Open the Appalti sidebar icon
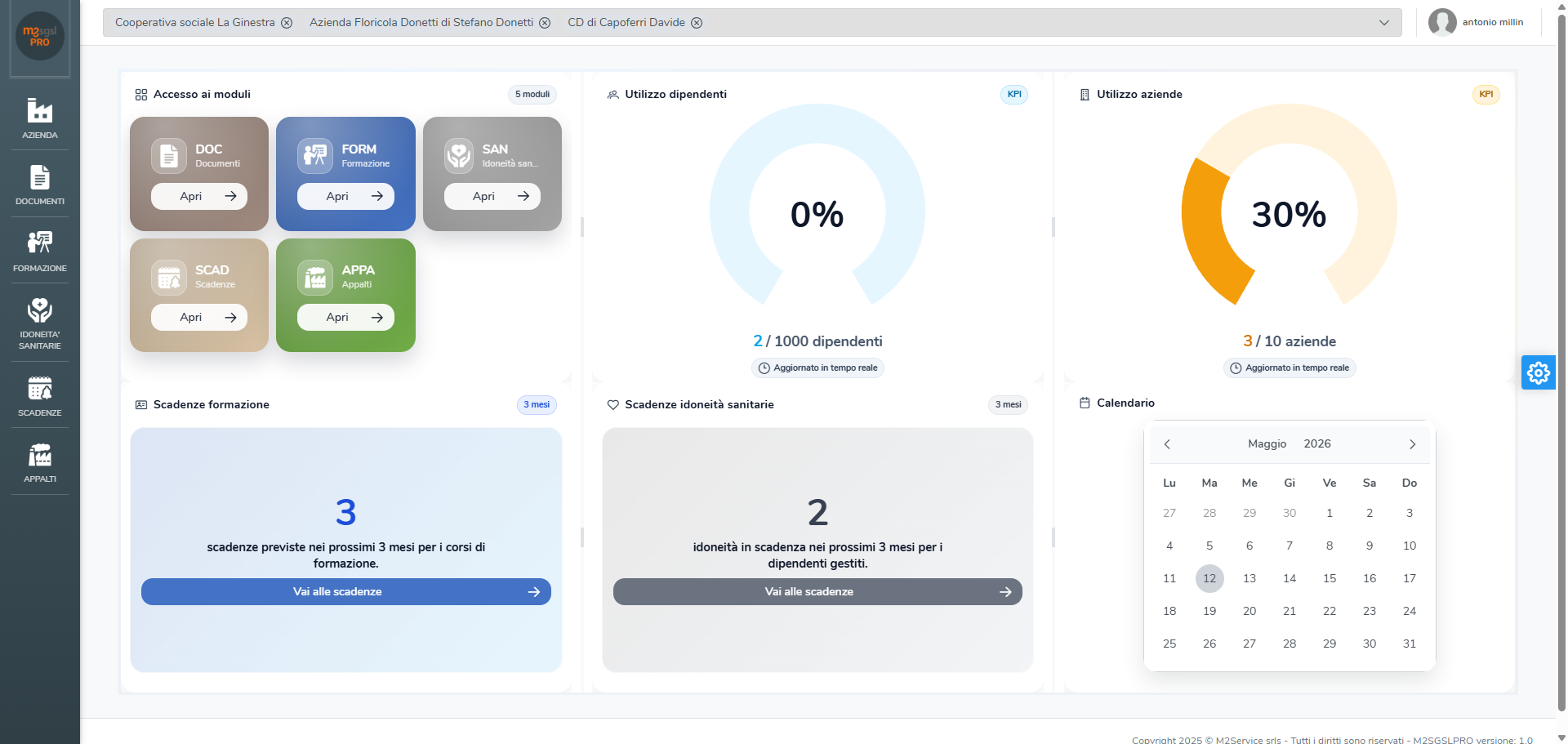The width and height of the screenshot is (1568, 744). tap(39, 462)
